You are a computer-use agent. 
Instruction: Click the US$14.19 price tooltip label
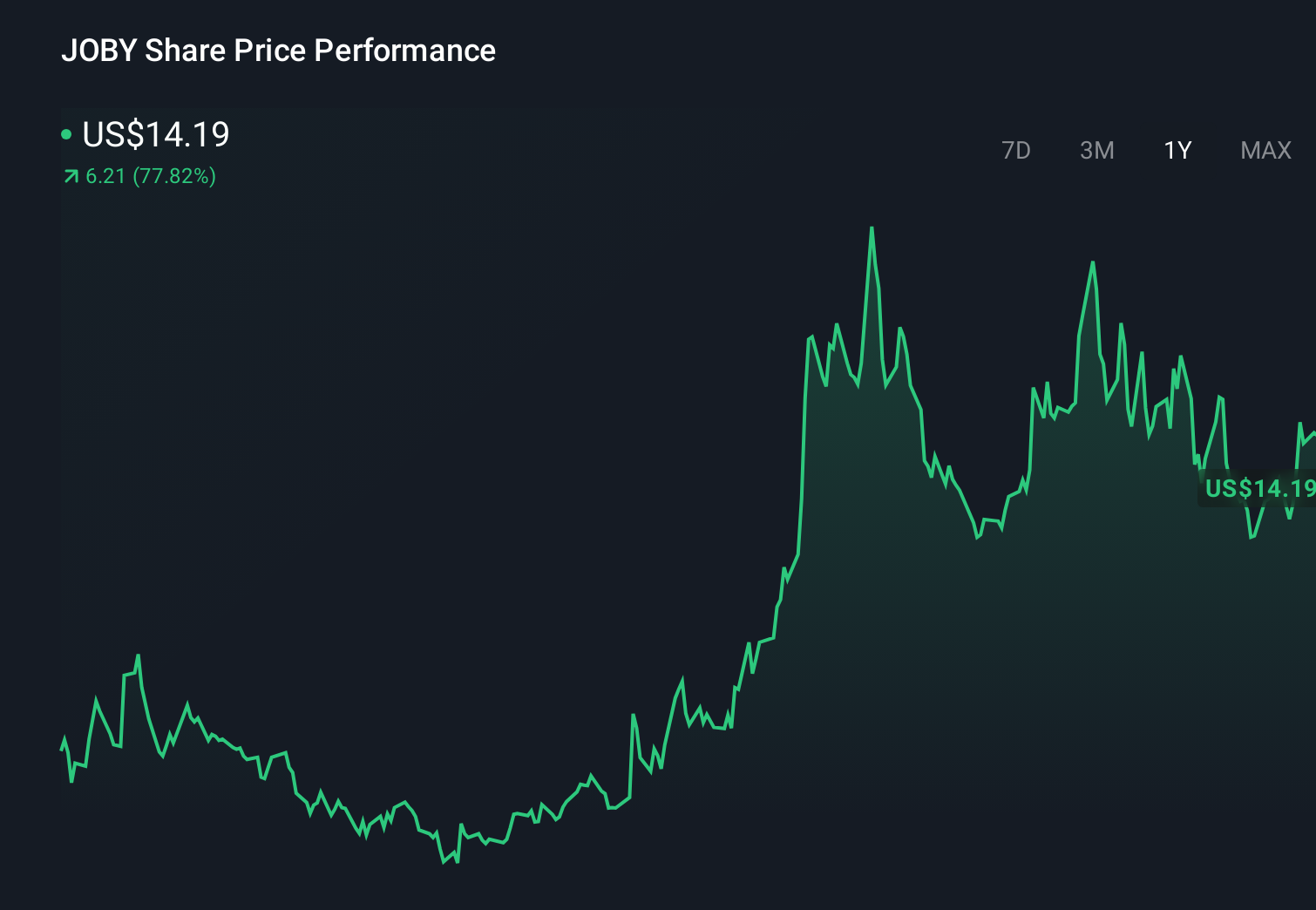tap(1258, 490)
